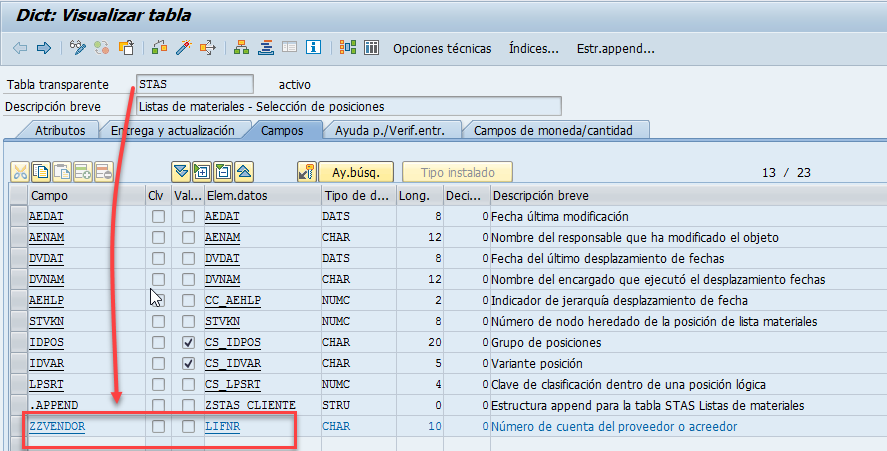887x451 pixels.
Task: Click the insert row icon
Action: pyautogui.click(x=83, y=172)
